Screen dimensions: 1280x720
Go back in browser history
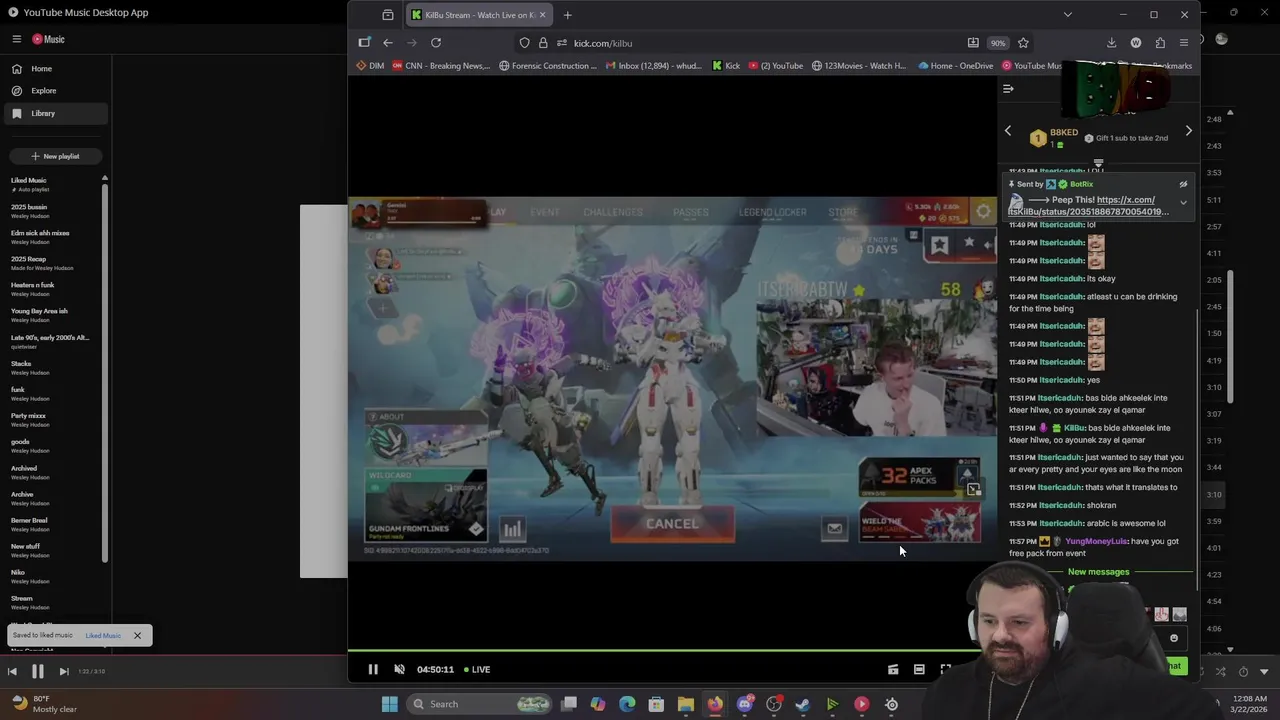388,43
